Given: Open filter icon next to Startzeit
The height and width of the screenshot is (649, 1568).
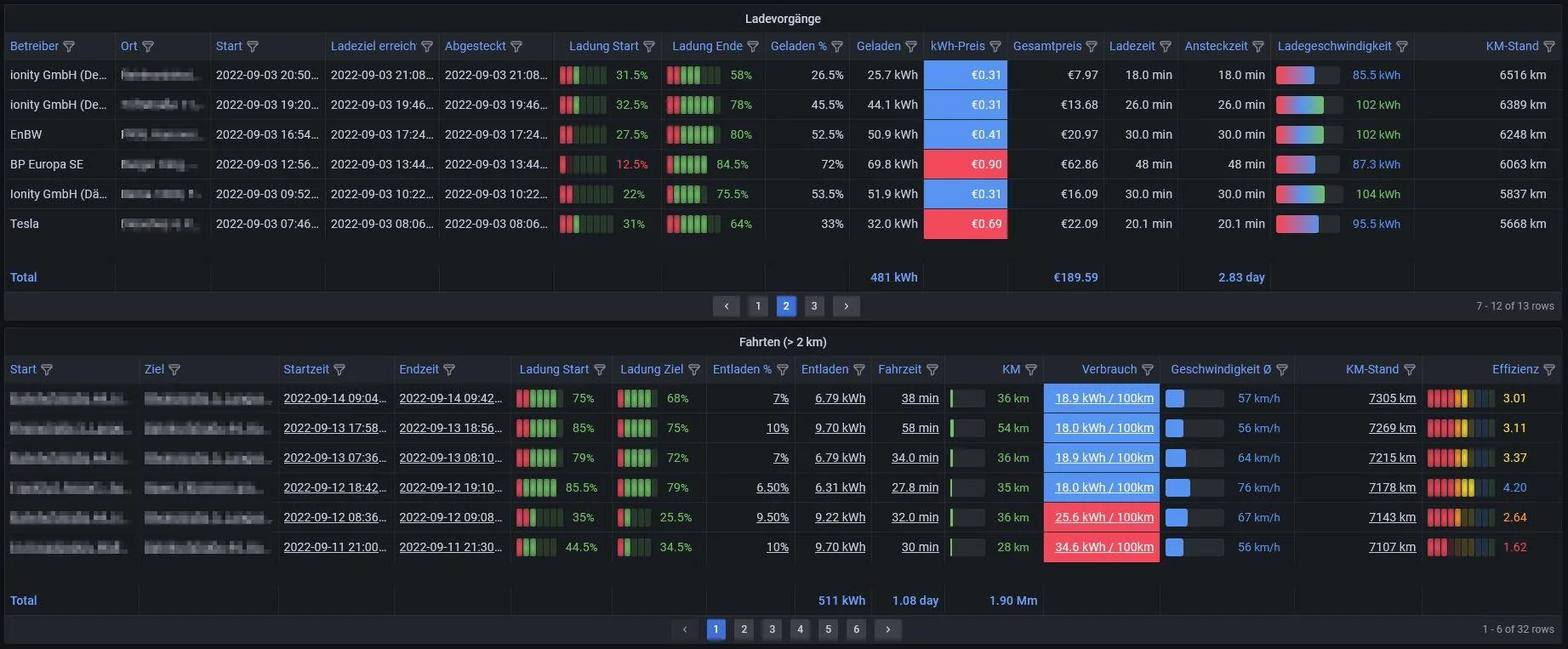Looking at the screenshot, I should 339,370.
